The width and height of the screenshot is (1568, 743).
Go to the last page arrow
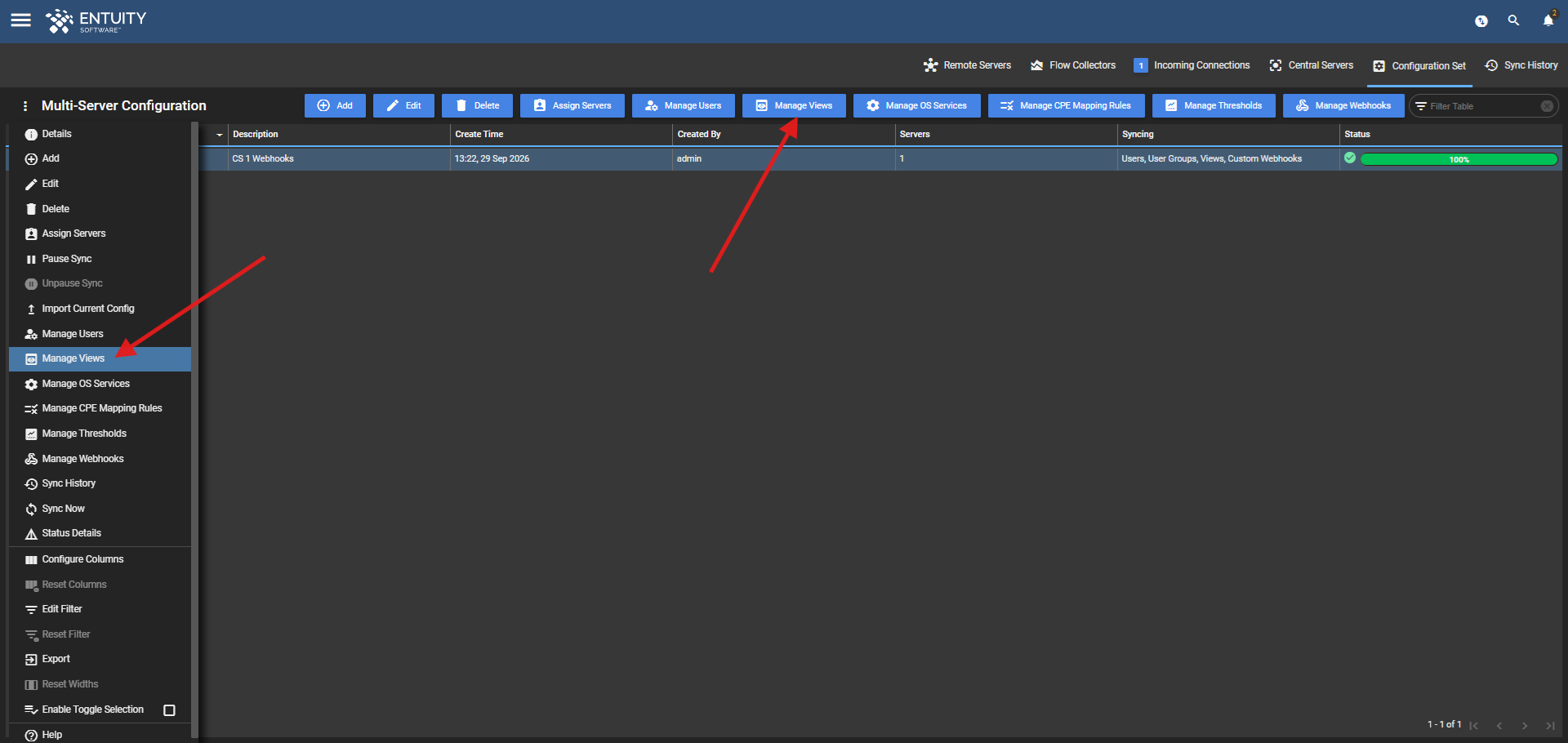coord(1550,726)
